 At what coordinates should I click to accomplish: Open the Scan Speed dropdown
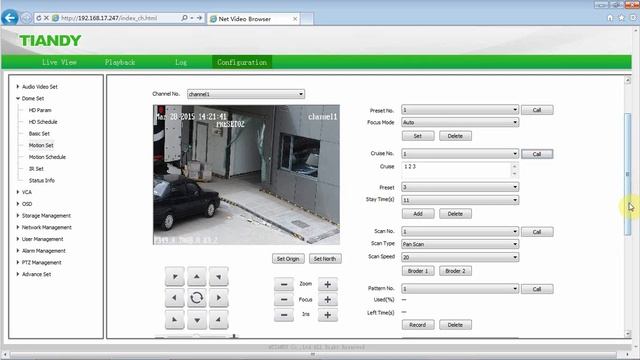coord(460,257)
